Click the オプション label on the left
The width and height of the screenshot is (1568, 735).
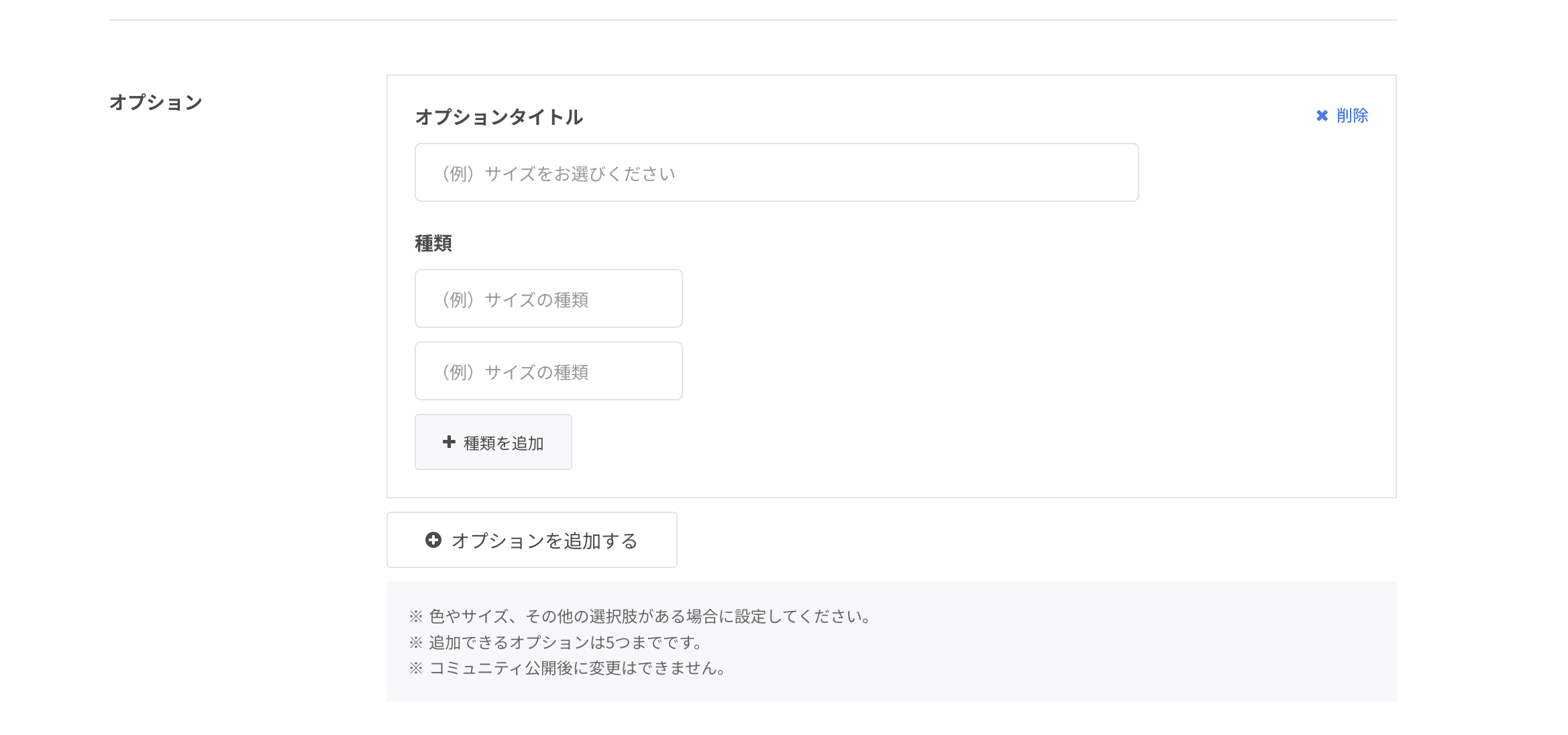point(156,101)
